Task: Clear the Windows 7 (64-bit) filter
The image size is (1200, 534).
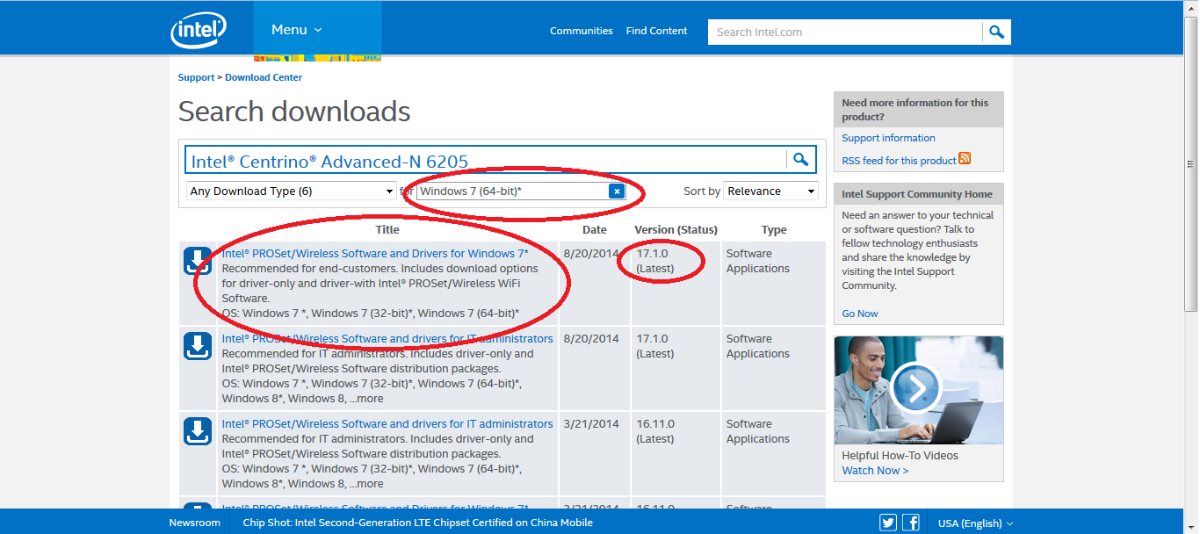Action: (x=617, y=191)
